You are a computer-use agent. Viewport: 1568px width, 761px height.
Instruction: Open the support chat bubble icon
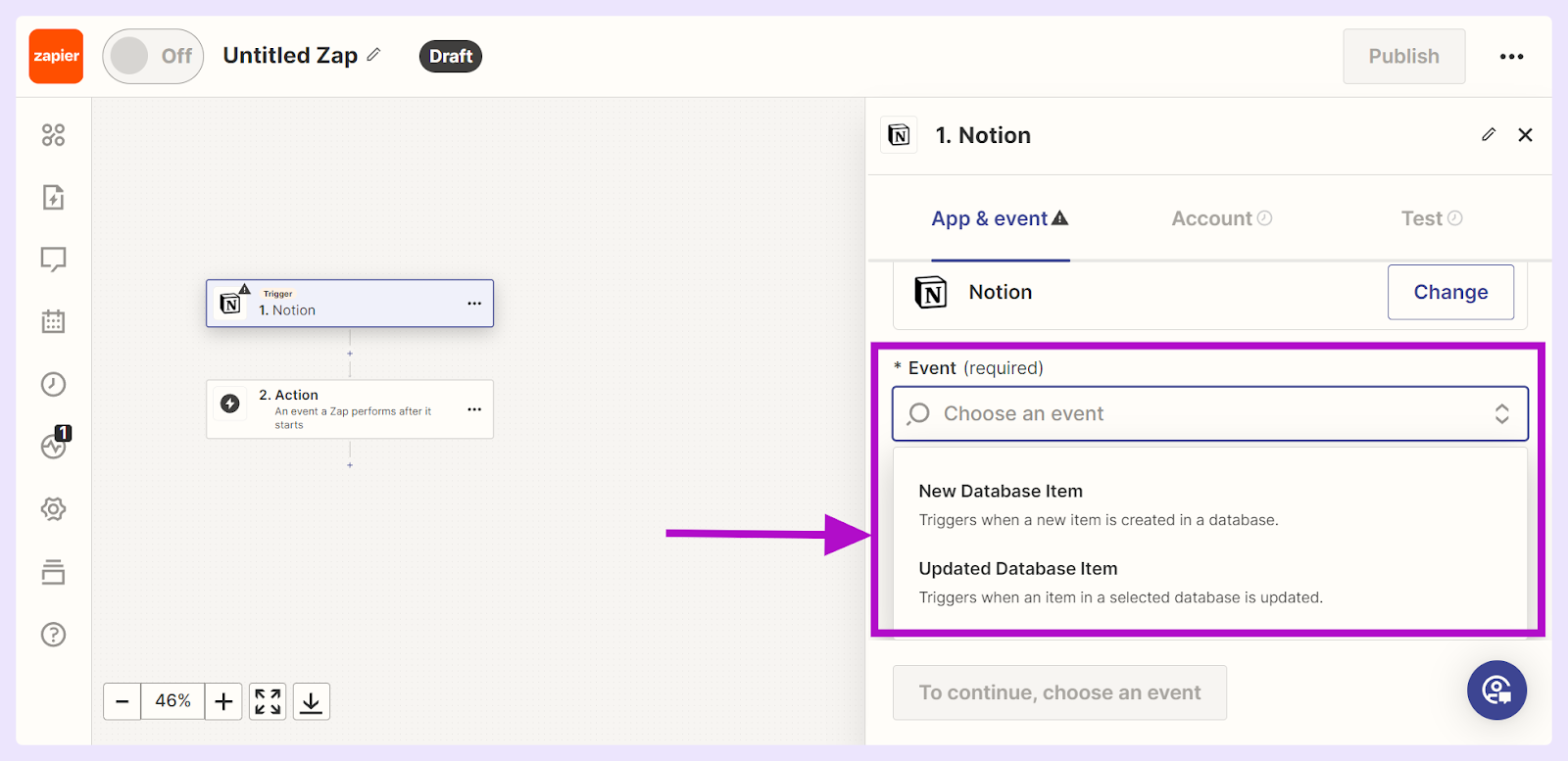point(1496,690)
